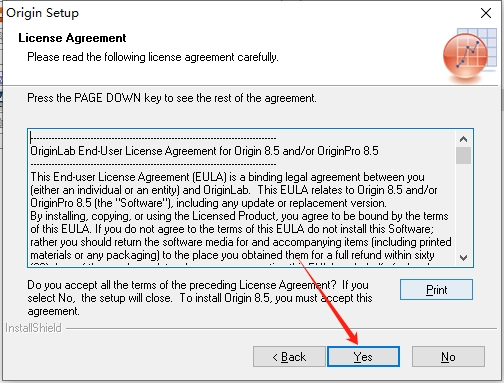This screenshot has height=383, width=504.
Task: Click the PAGE DOWN key instruction text
Action: click(172, 98)
